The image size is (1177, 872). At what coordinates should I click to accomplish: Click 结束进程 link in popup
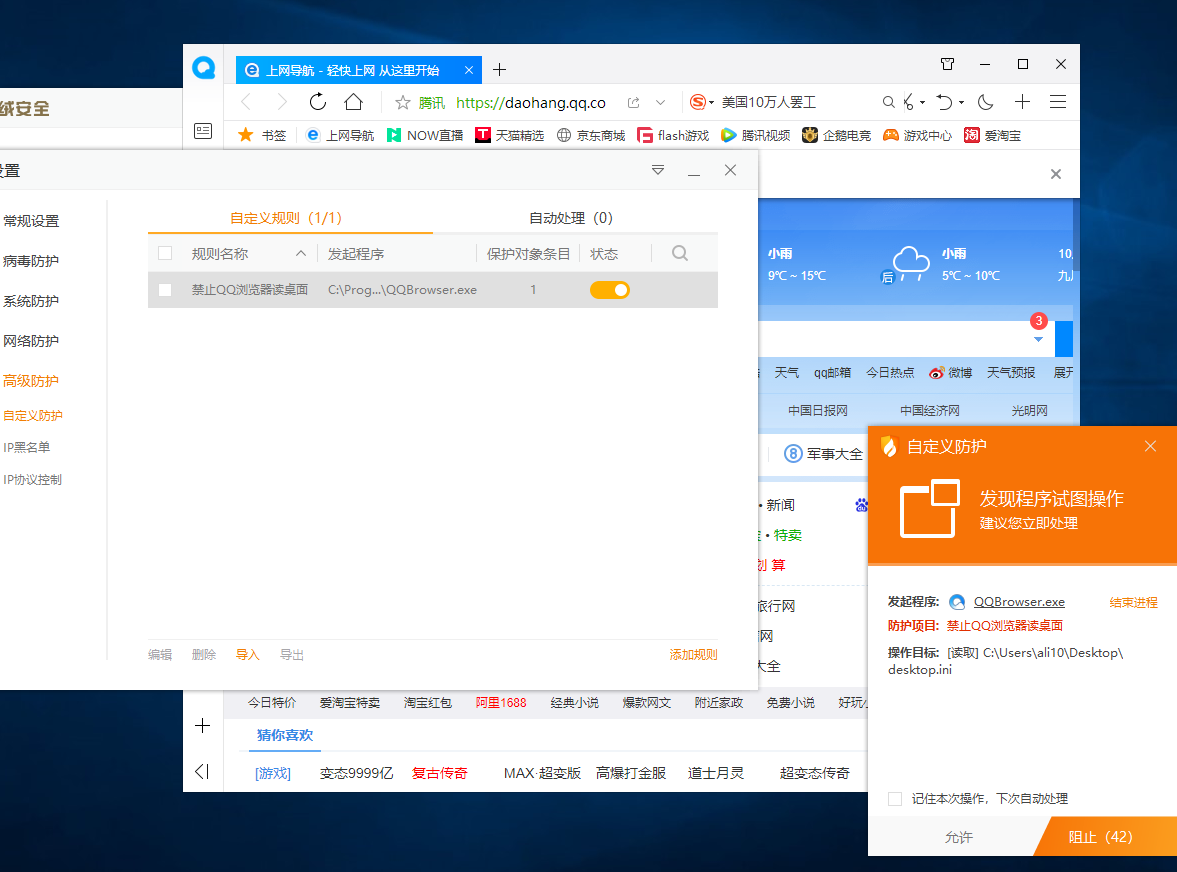pyautogui.click(x=1133, y=603)
